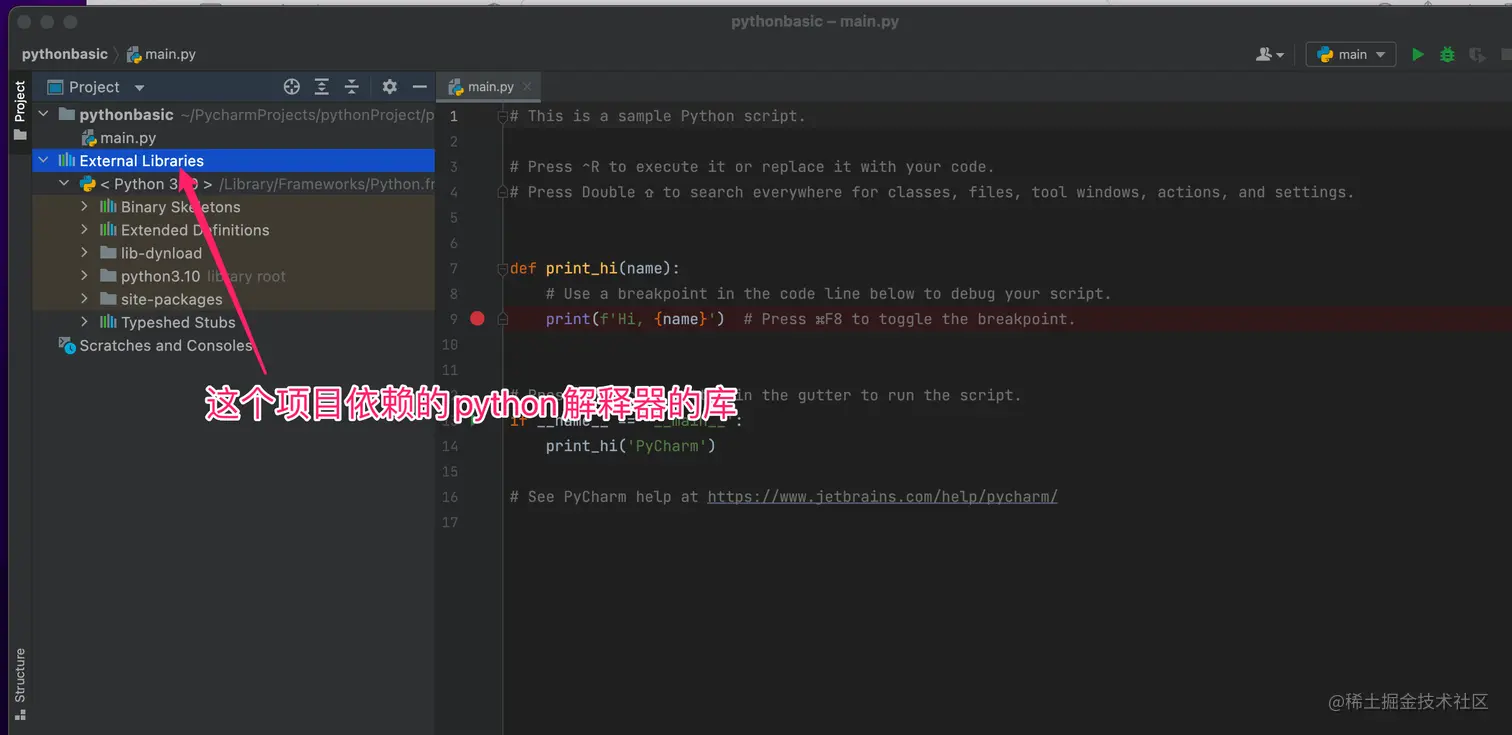Fold the comment block at line 1

[x=503, y=116]
